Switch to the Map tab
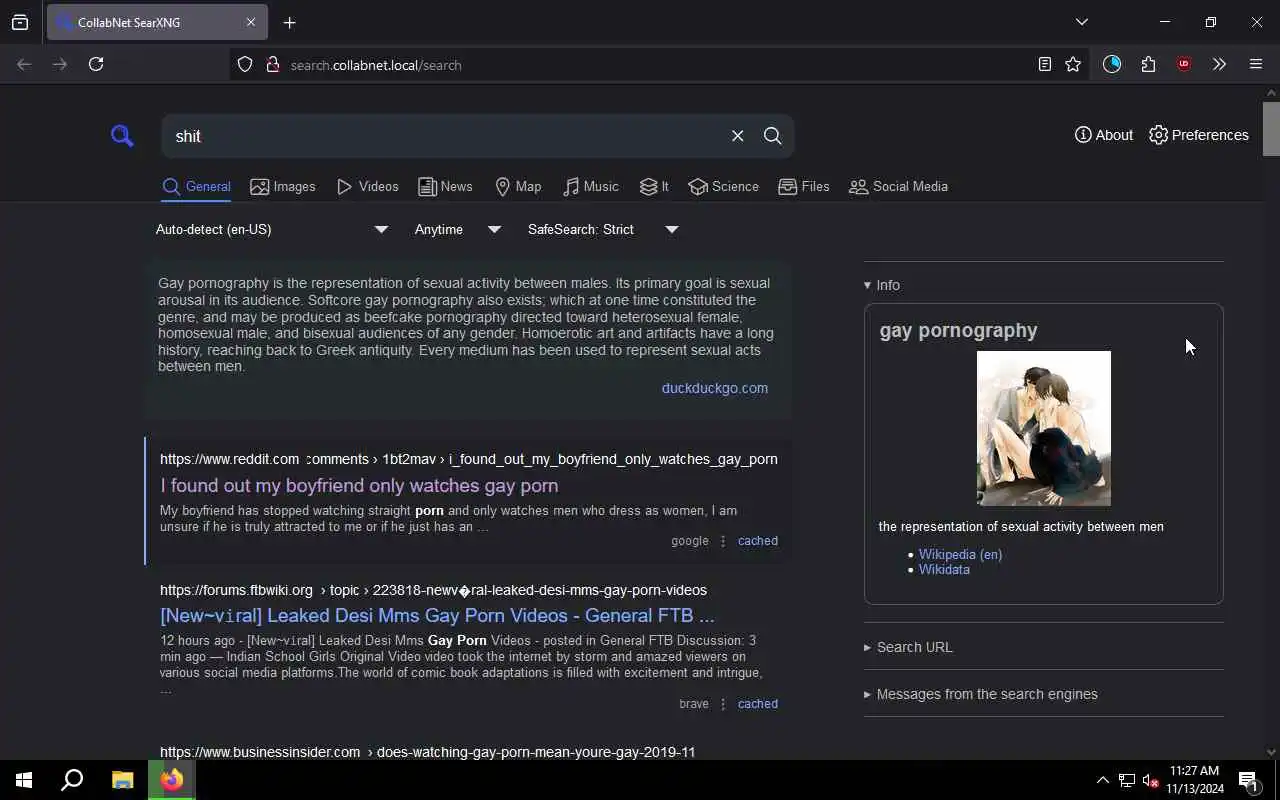The image size is (1280, 800). pyautogui.click(x=518, y=186)
